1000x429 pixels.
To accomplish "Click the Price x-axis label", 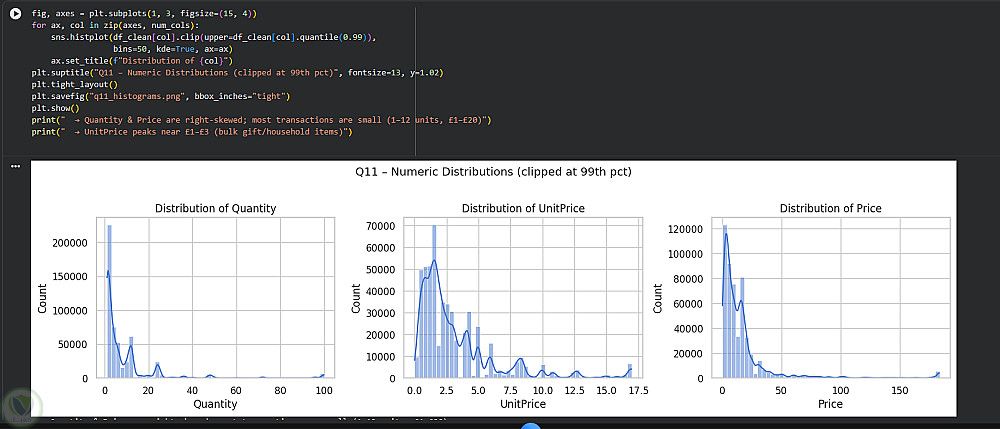I will tap(830, 404).
